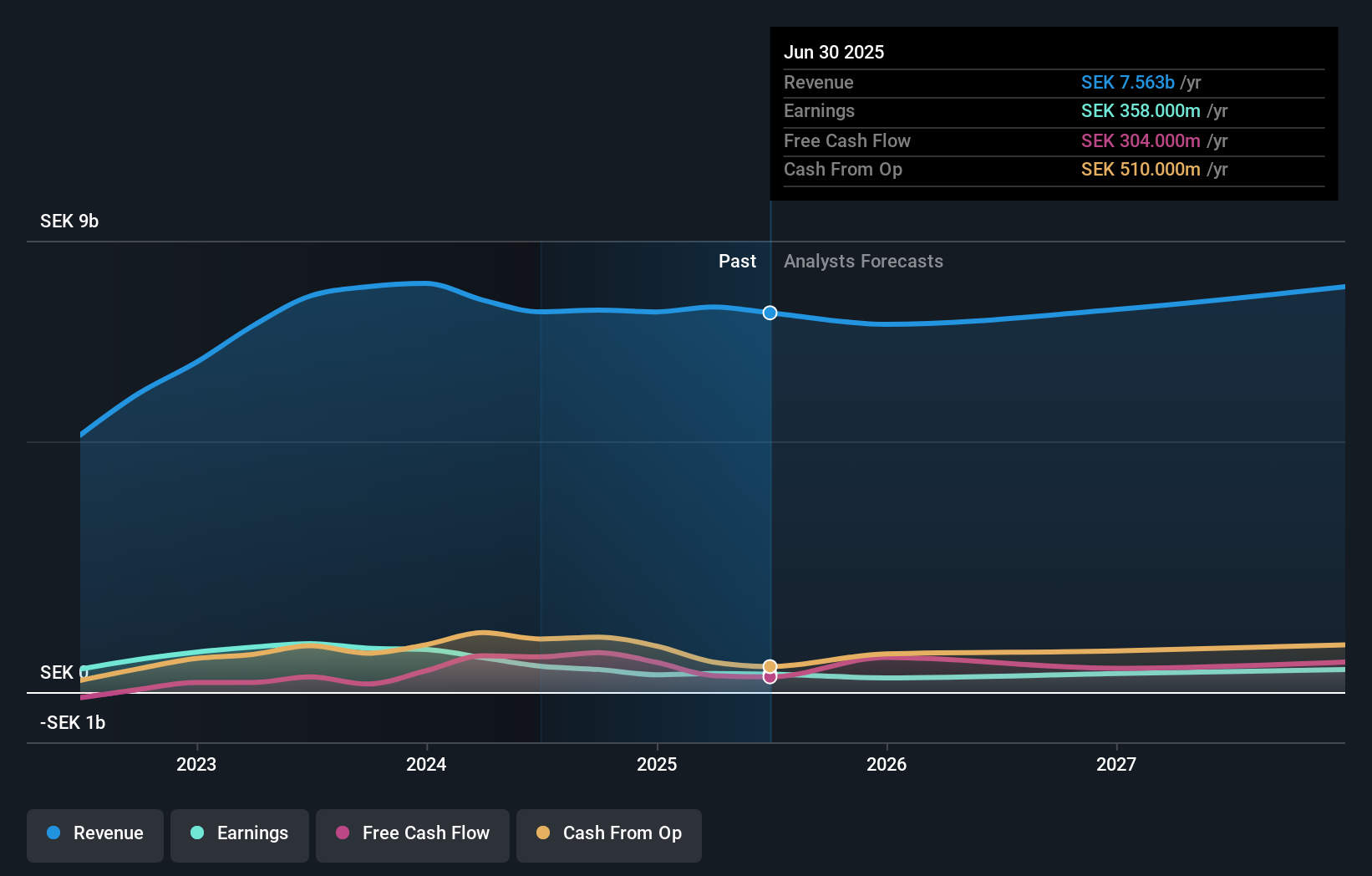Click the orange Cash From Op legend dot
The height and width of the screenshot is (876, 1372).
coord(544,833)
